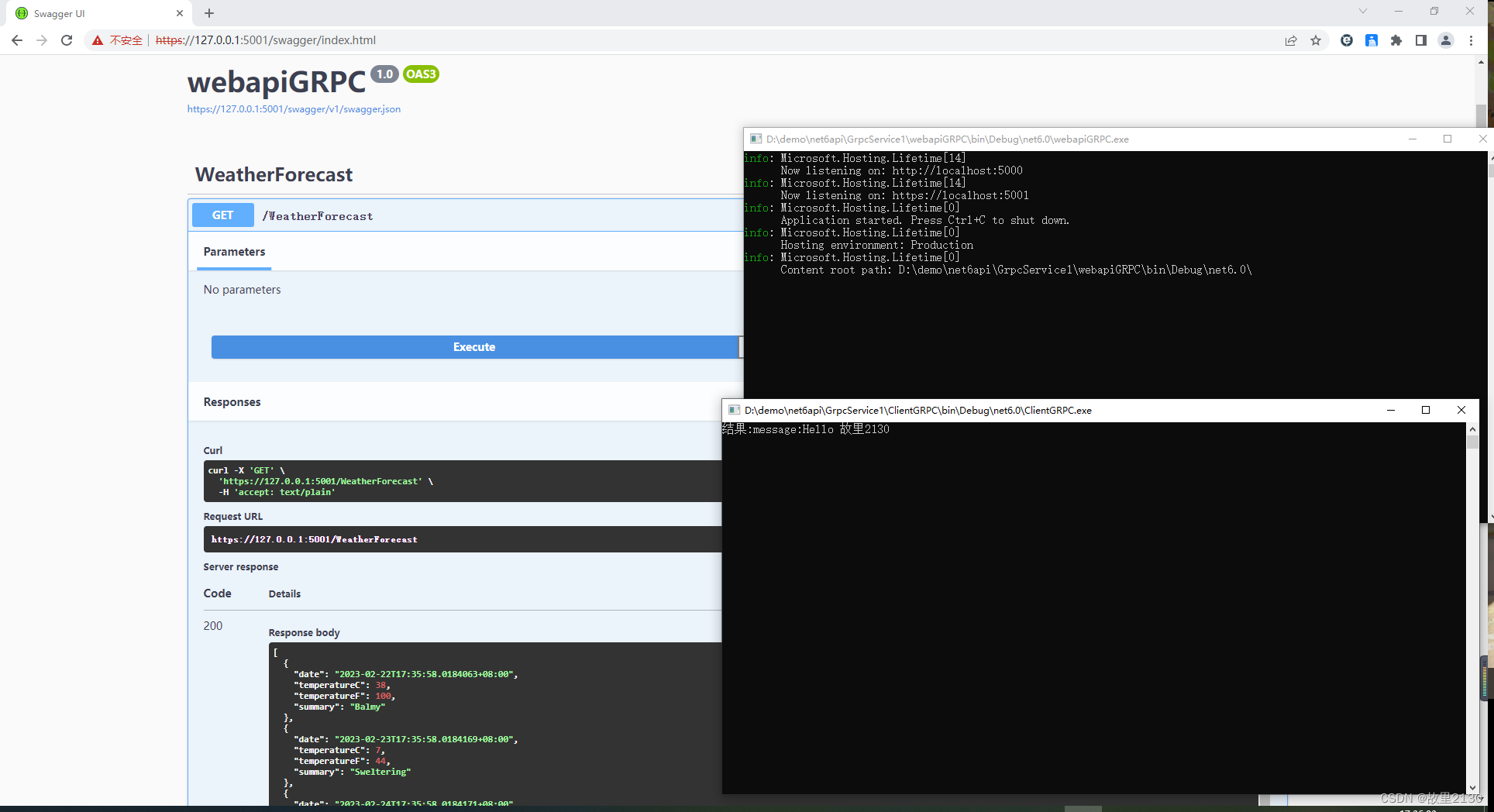The height and width of the screenshot is (812, 1494).
Task: Click the browser profile avatar
Action: click(x=1446, y=40)
